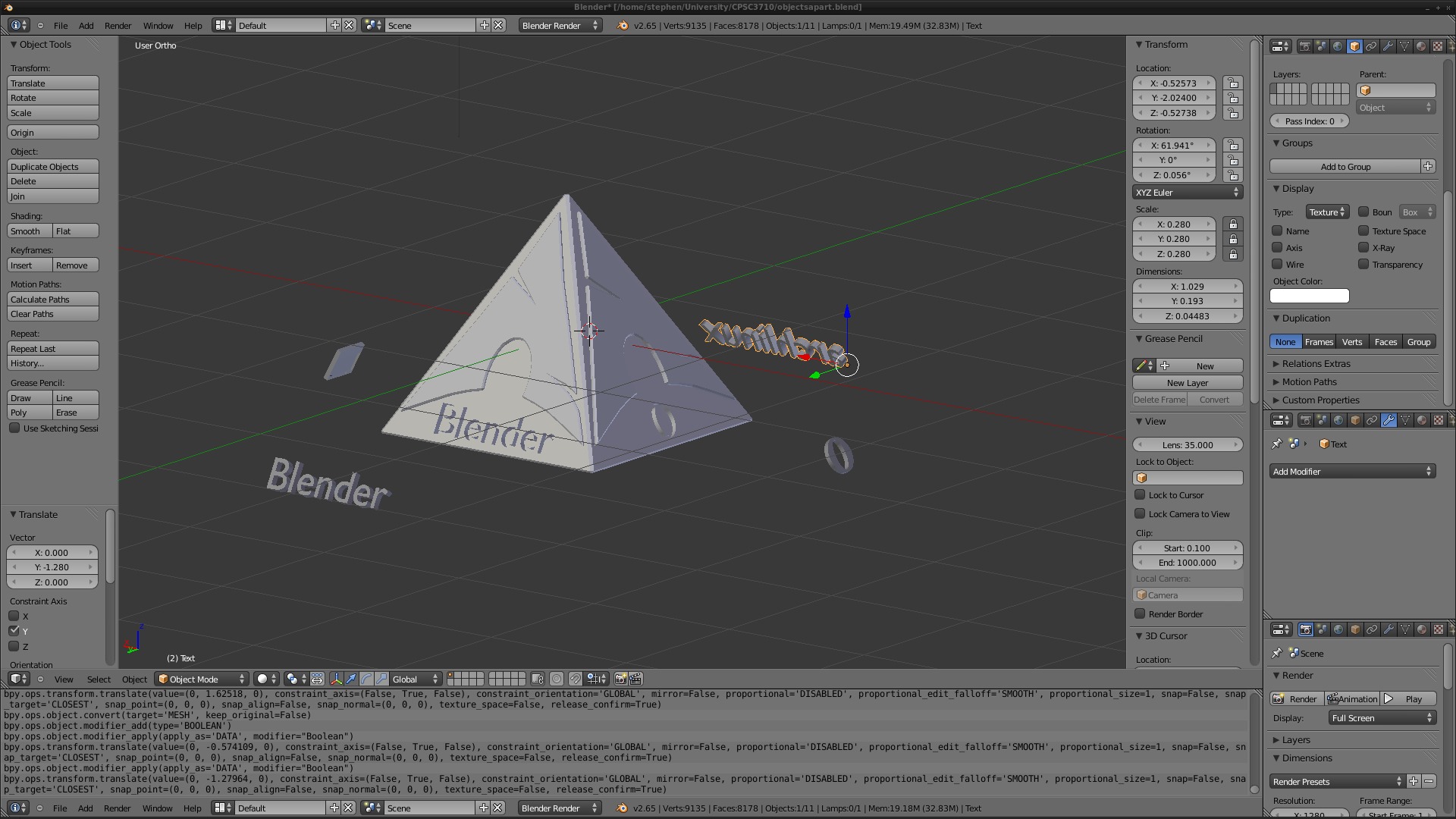This screenshot has width=1456, height=819.
Task: Enable Wire display checkbox
Action: (x=1277, y=265)
